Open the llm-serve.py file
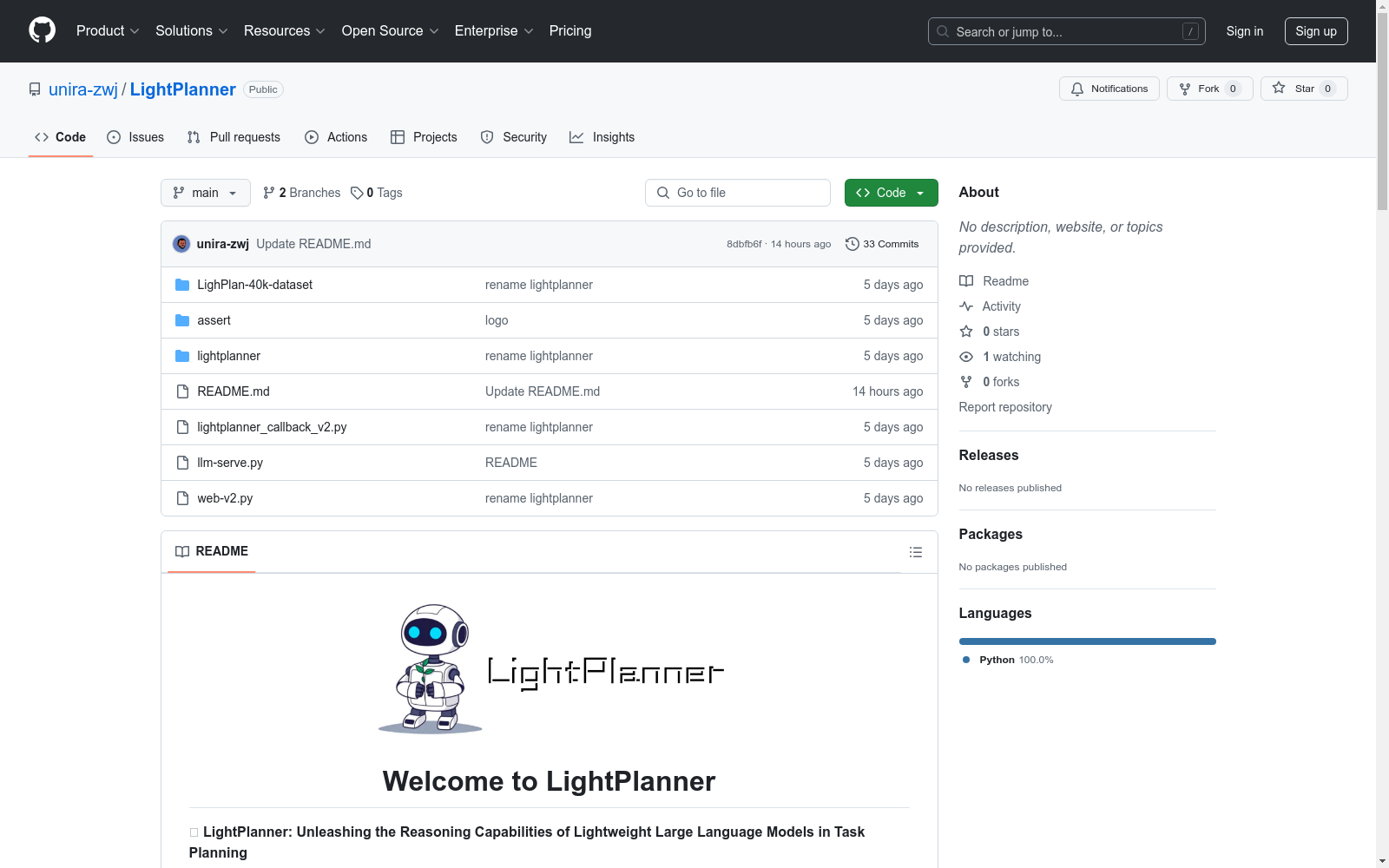 pos(229,463)
